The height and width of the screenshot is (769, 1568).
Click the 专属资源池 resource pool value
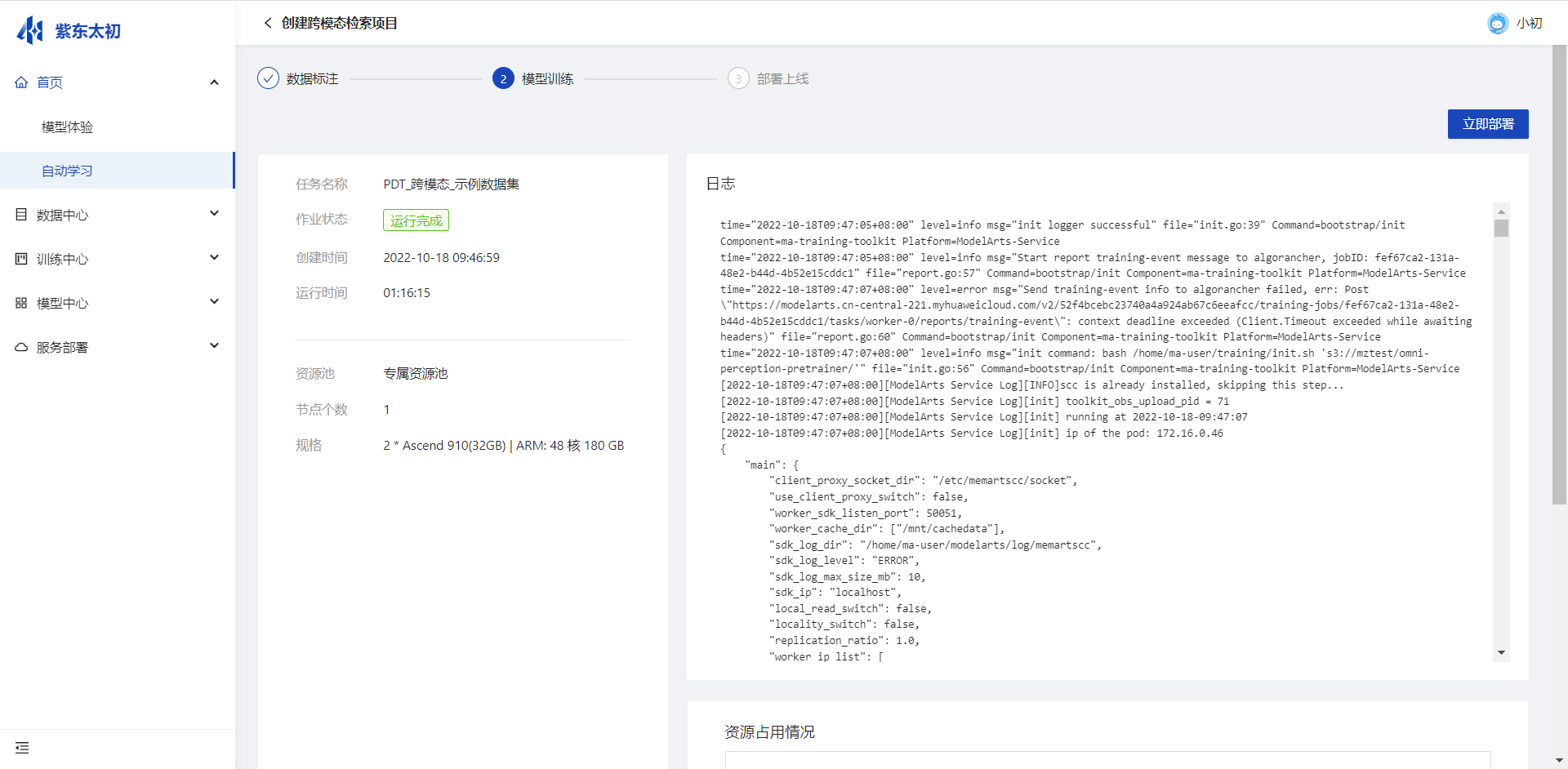pos(416,374)
